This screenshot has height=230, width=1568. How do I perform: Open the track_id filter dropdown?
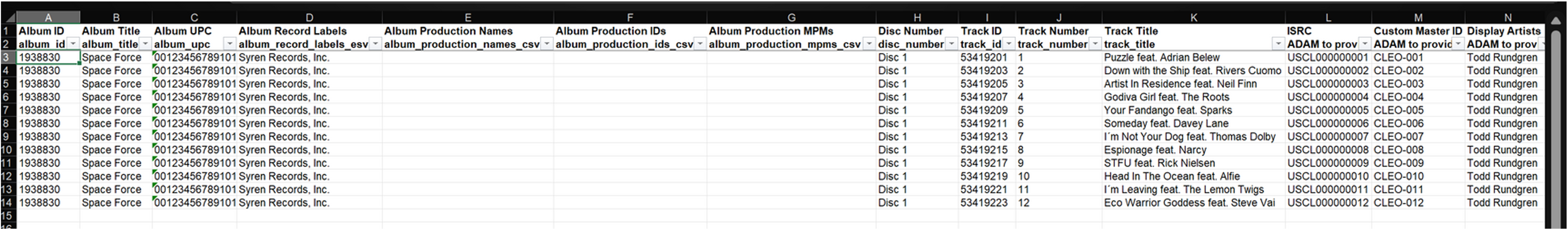(x=1009, y=44)
